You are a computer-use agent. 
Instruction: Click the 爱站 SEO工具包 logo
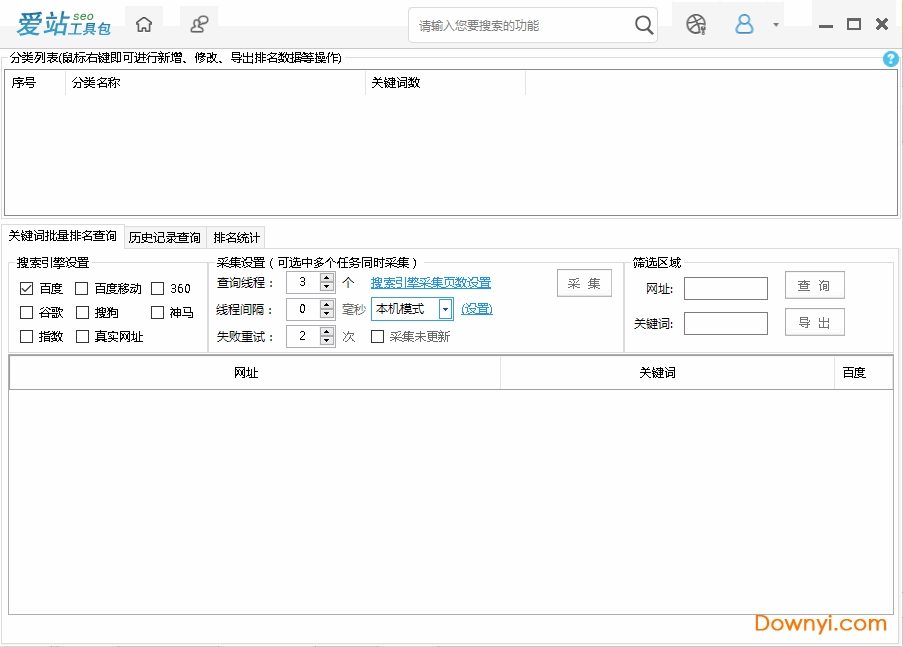point(63,24)
